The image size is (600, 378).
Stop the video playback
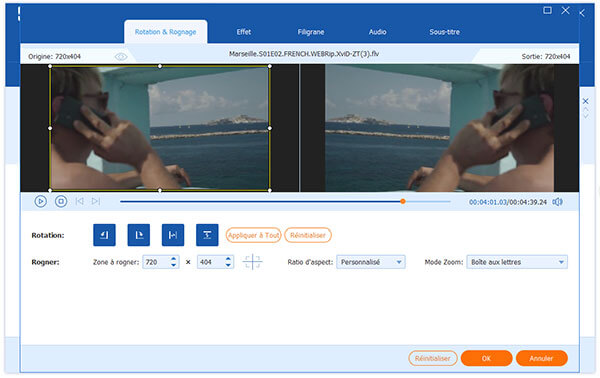click(61, 201)
